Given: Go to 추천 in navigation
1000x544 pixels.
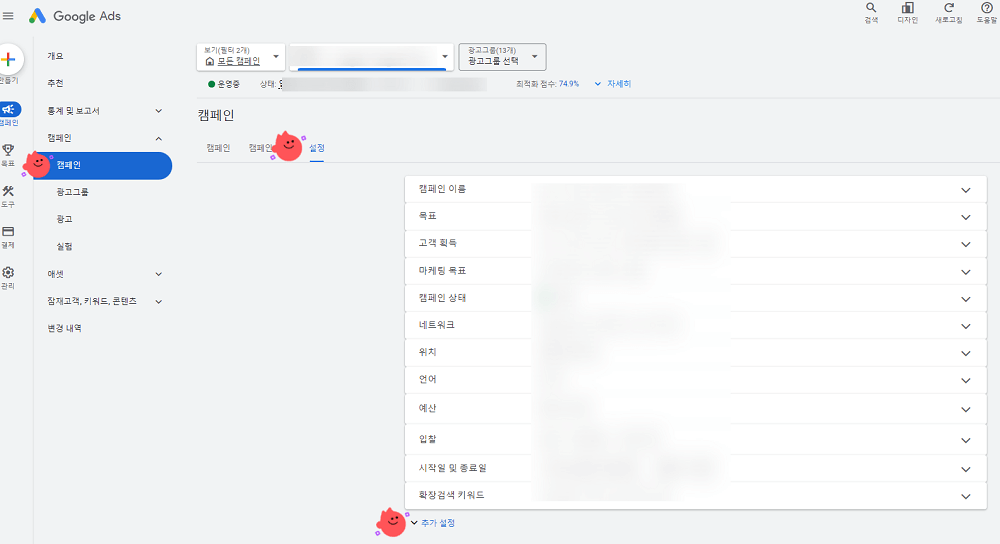Looking at the screenshot, I should click(x=55, y=84).
